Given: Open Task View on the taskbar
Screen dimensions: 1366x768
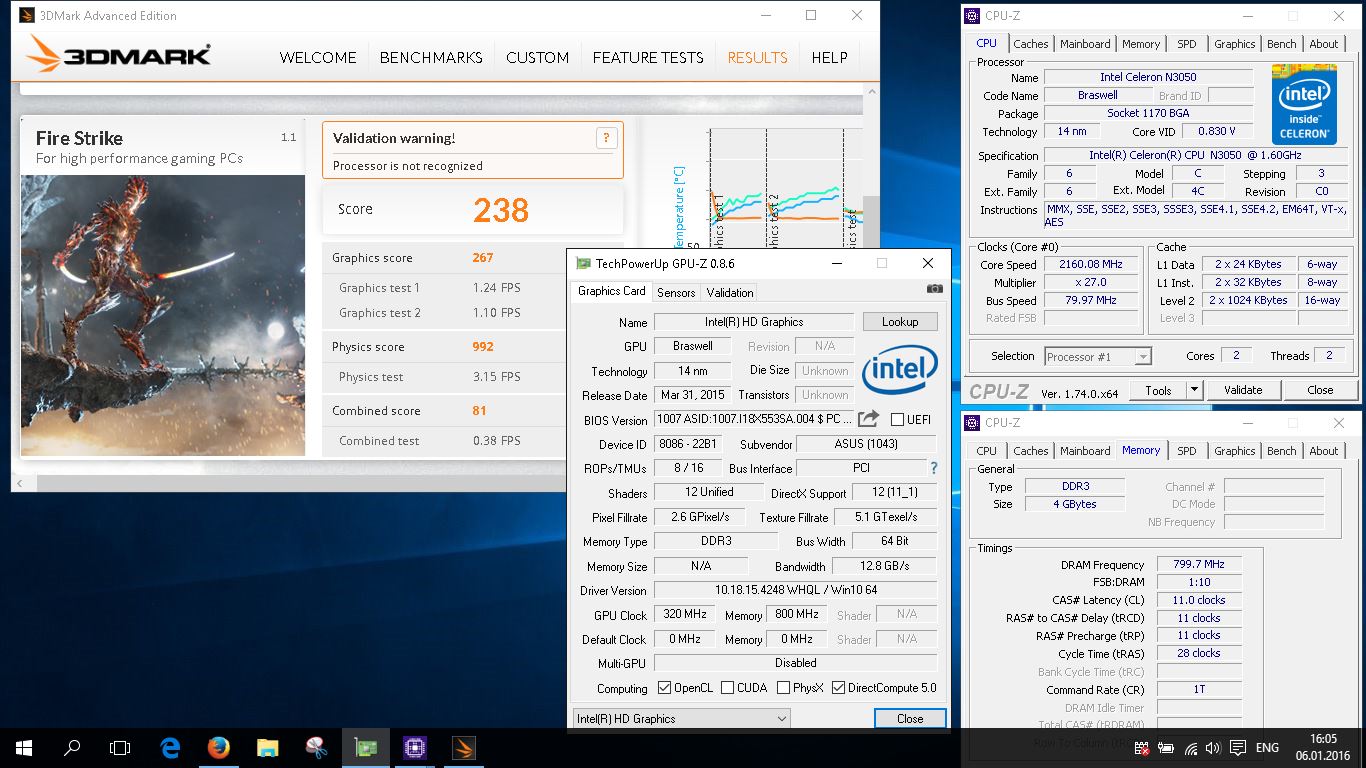Looking at the screenshot, I should (x=120, y=747).
